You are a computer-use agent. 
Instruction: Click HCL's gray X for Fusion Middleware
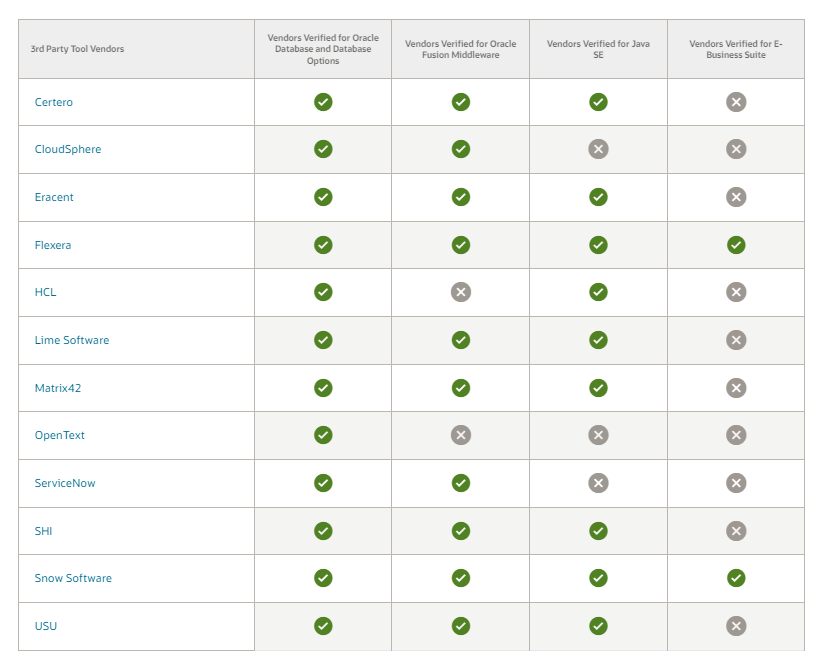tap(461, 292)
